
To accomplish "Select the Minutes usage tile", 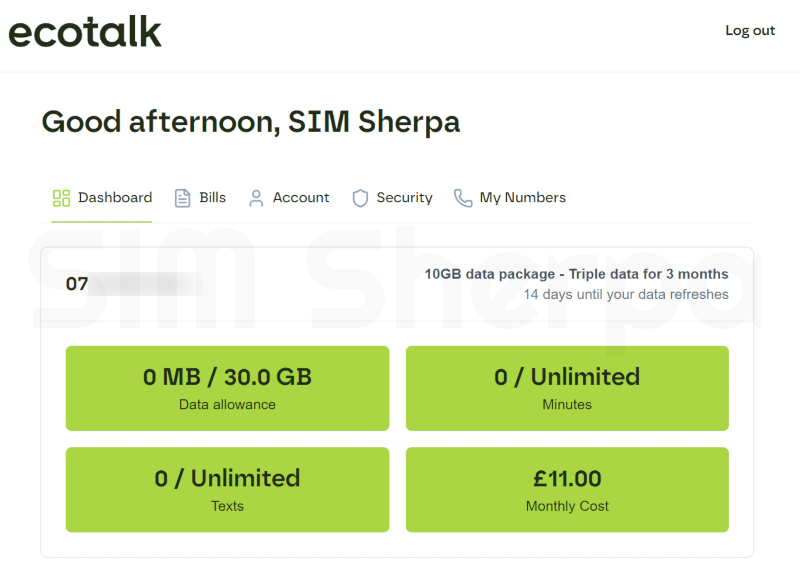I will (x=567, y=388).
